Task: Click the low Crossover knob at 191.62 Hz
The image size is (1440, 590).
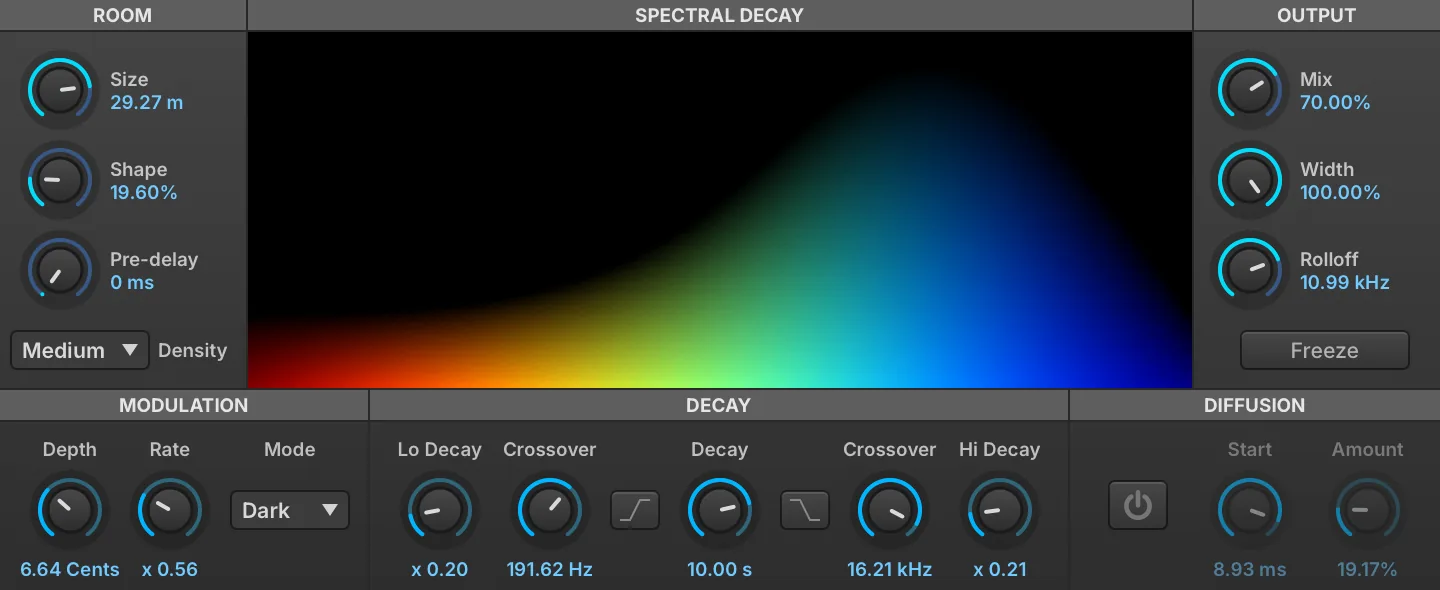Action: tap(550, 510)
